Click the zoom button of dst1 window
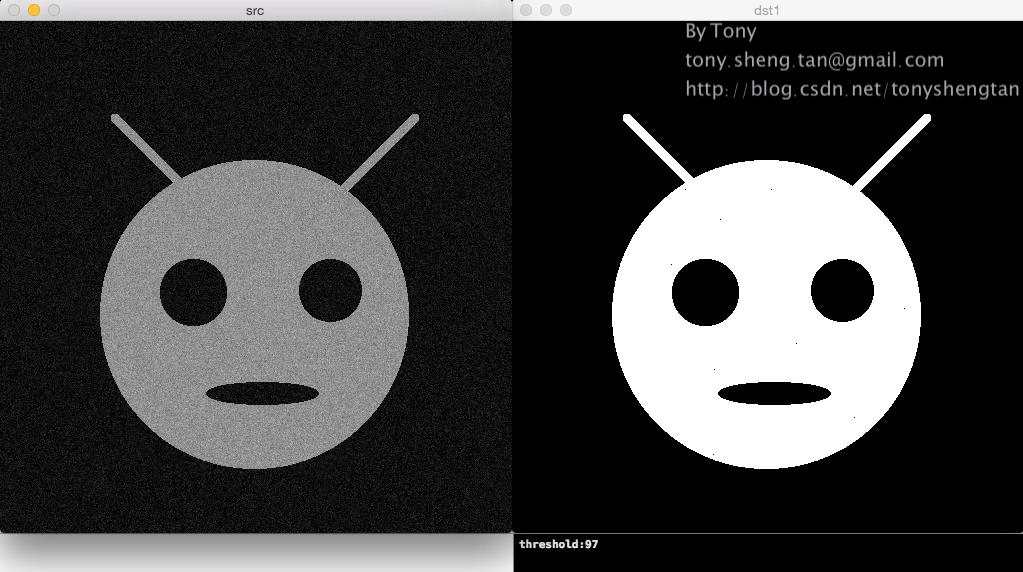1023x572 pixels. click(x=566, y=10)
